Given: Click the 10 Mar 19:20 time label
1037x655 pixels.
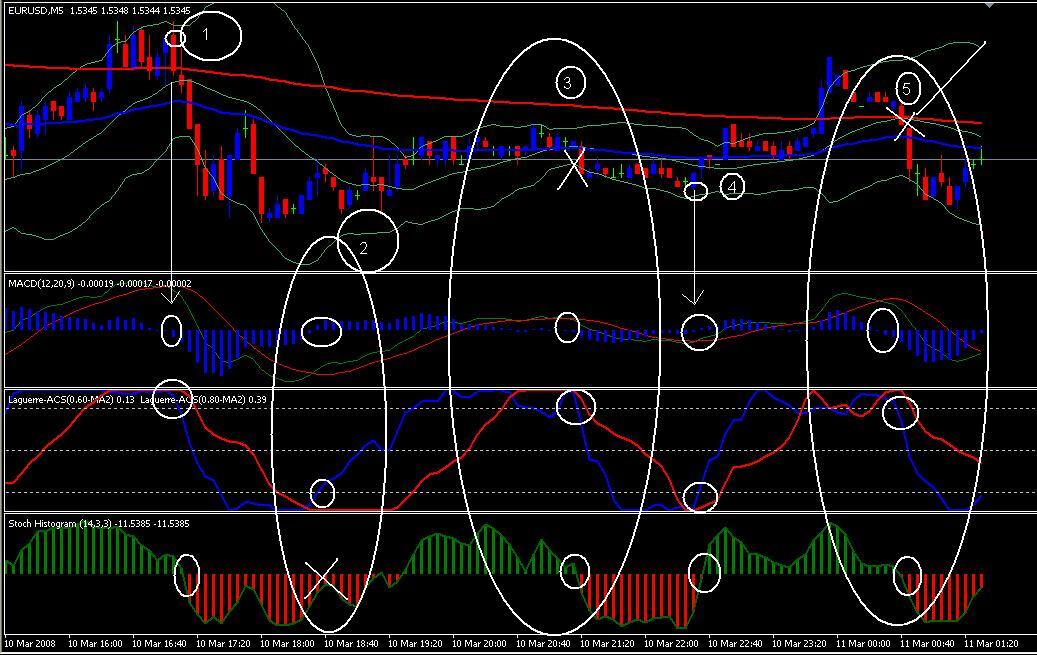Looking at the screenshot, I should 415,643.
